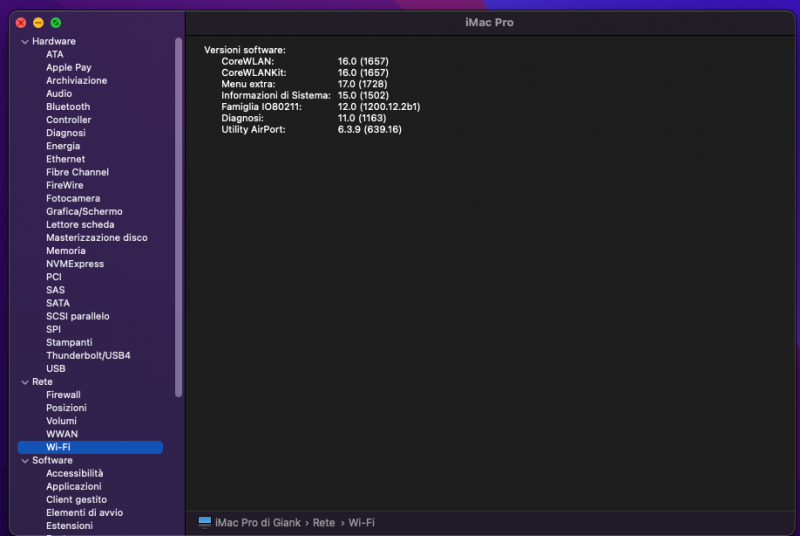Click Rete in the bottom path bar

tap(323, 522)
